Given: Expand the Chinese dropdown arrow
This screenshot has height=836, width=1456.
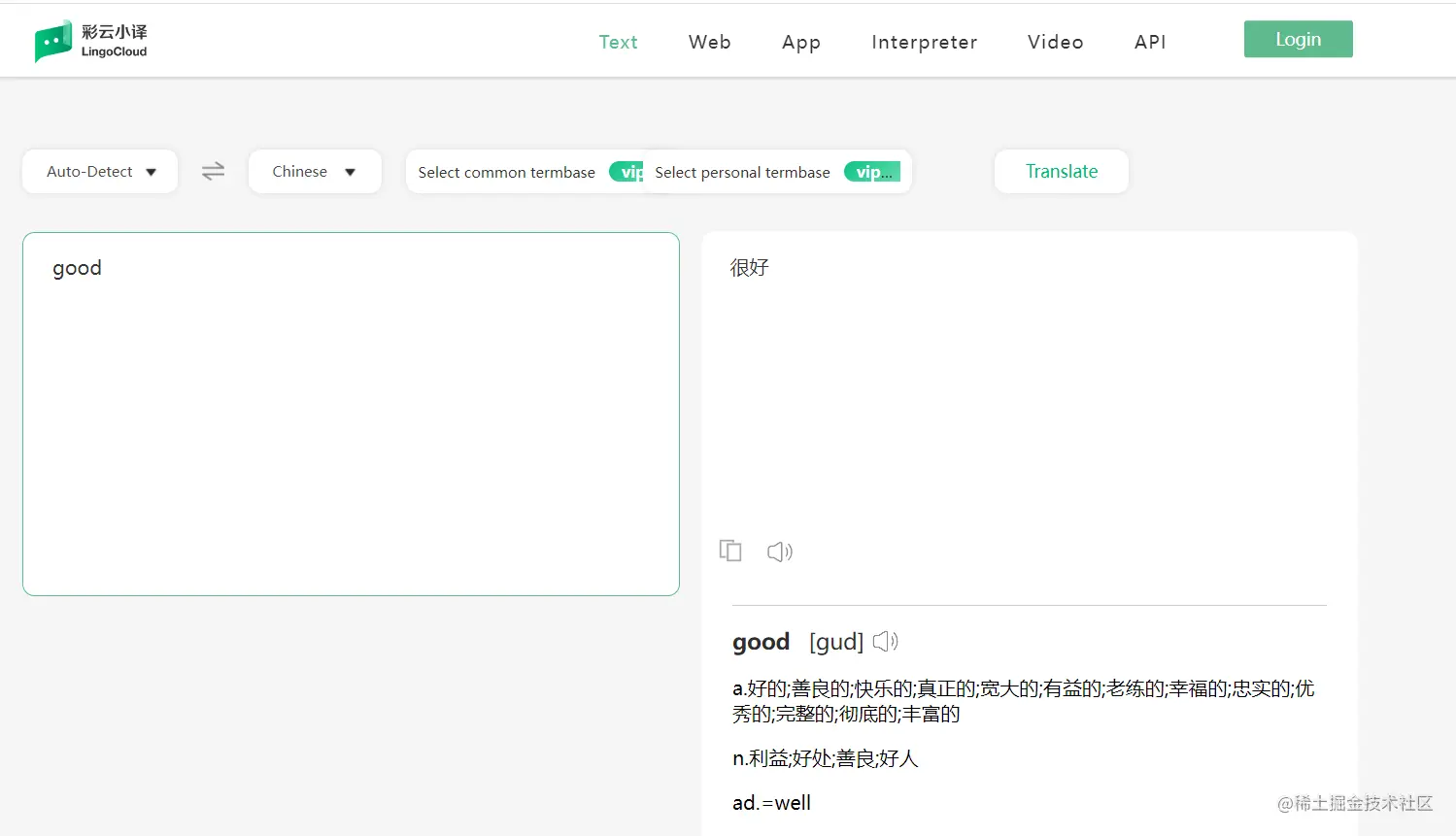Looking at the screenshot, I should point(351,171).
